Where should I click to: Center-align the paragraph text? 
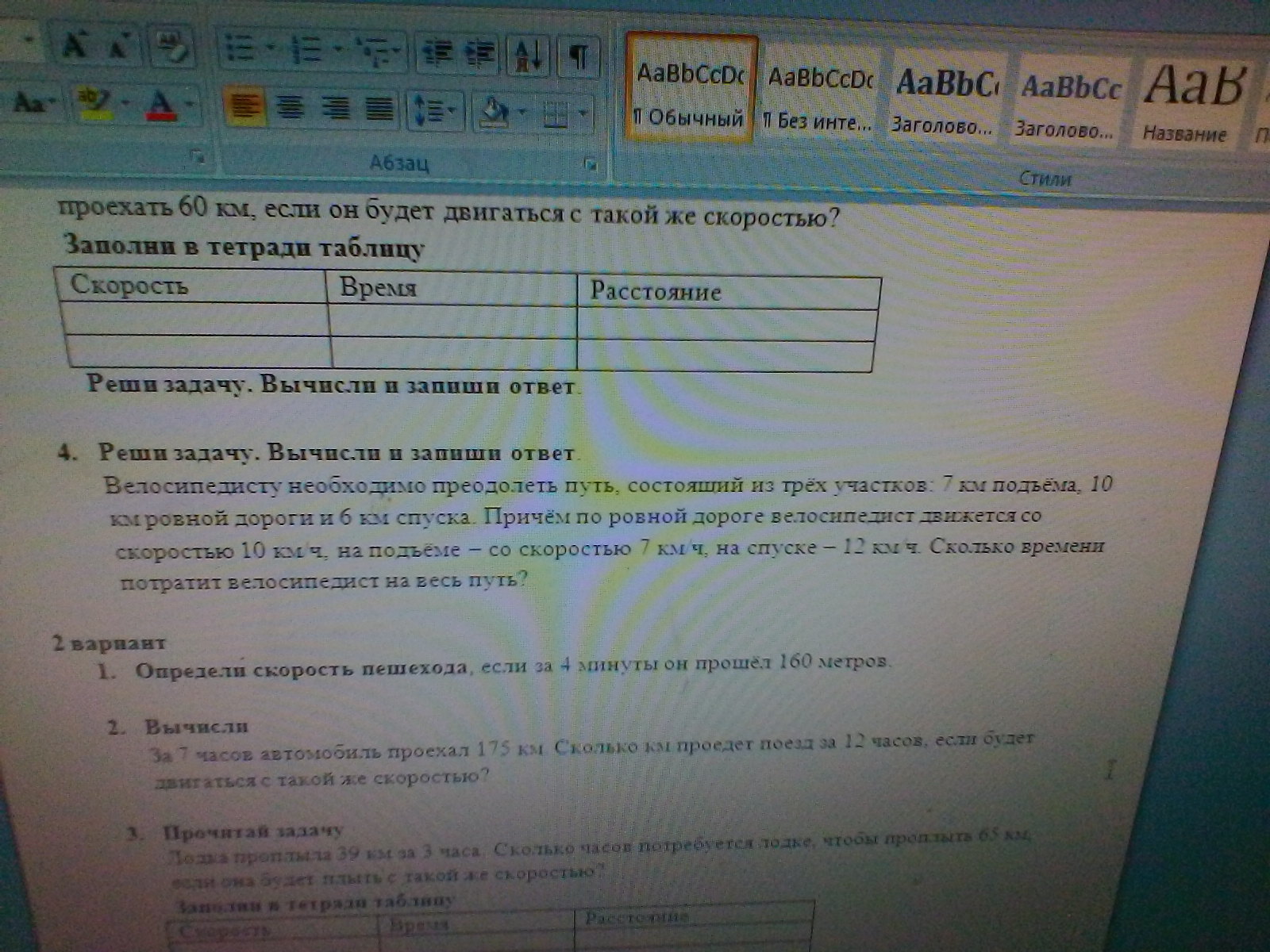291,106
